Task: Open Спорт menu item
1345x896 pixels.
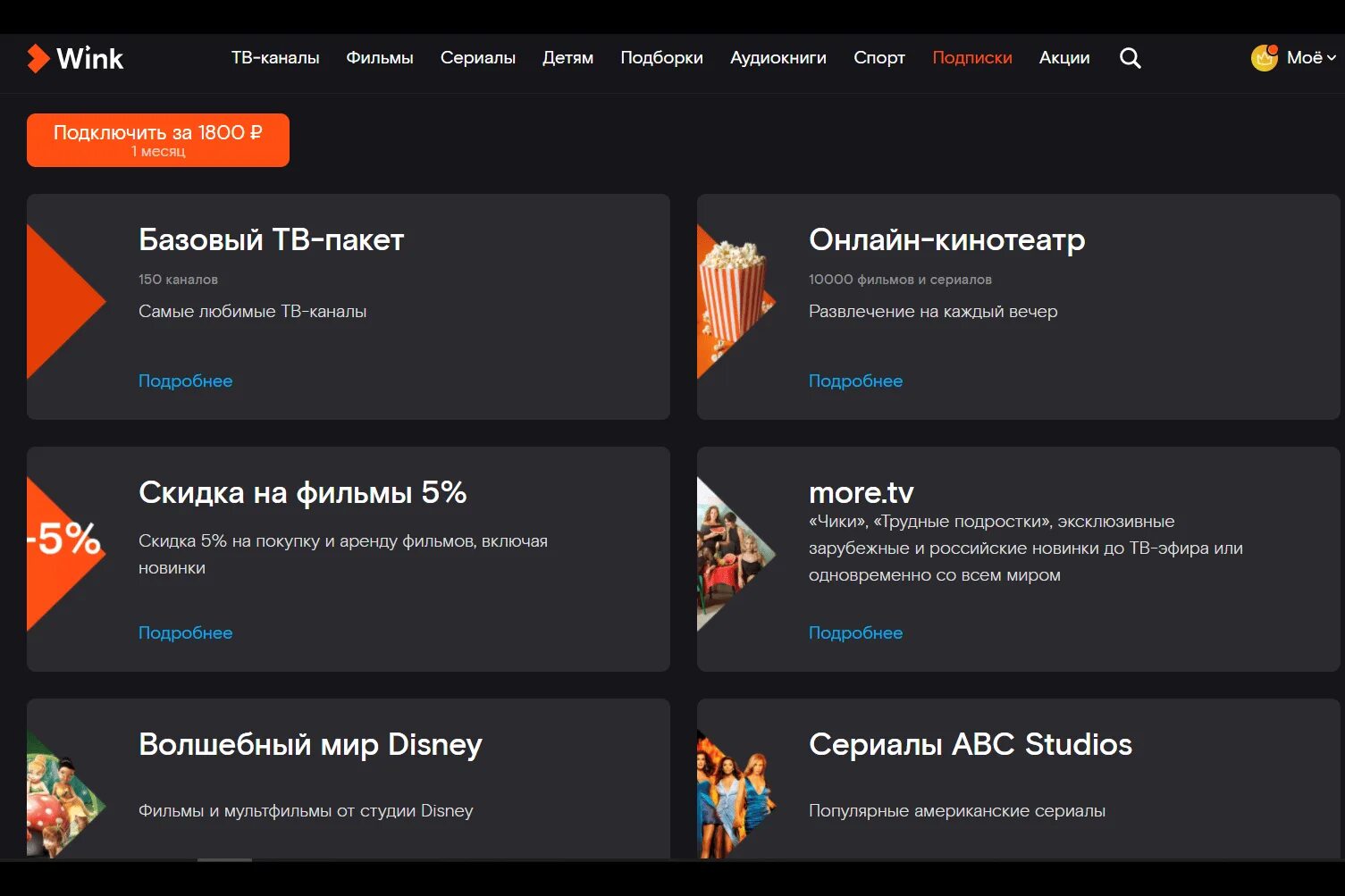Action: coord(879,58)
